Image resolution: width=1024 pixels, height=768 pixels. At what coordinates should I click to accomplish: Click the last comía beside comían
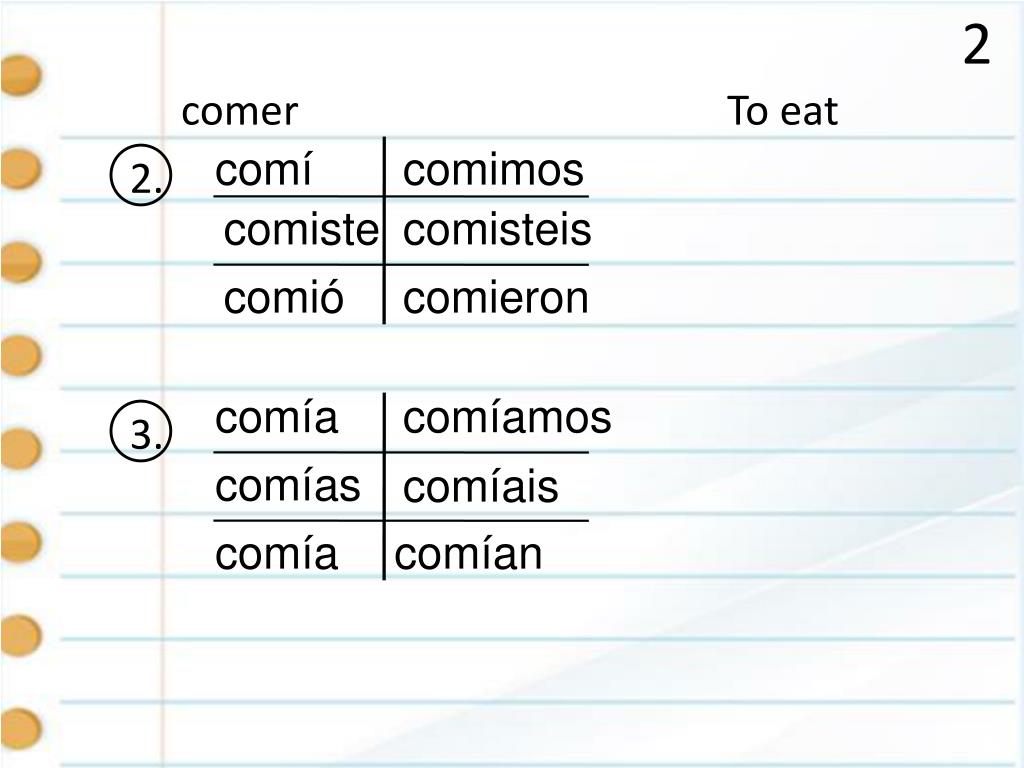pyautogui.click(x=276, y=554)
